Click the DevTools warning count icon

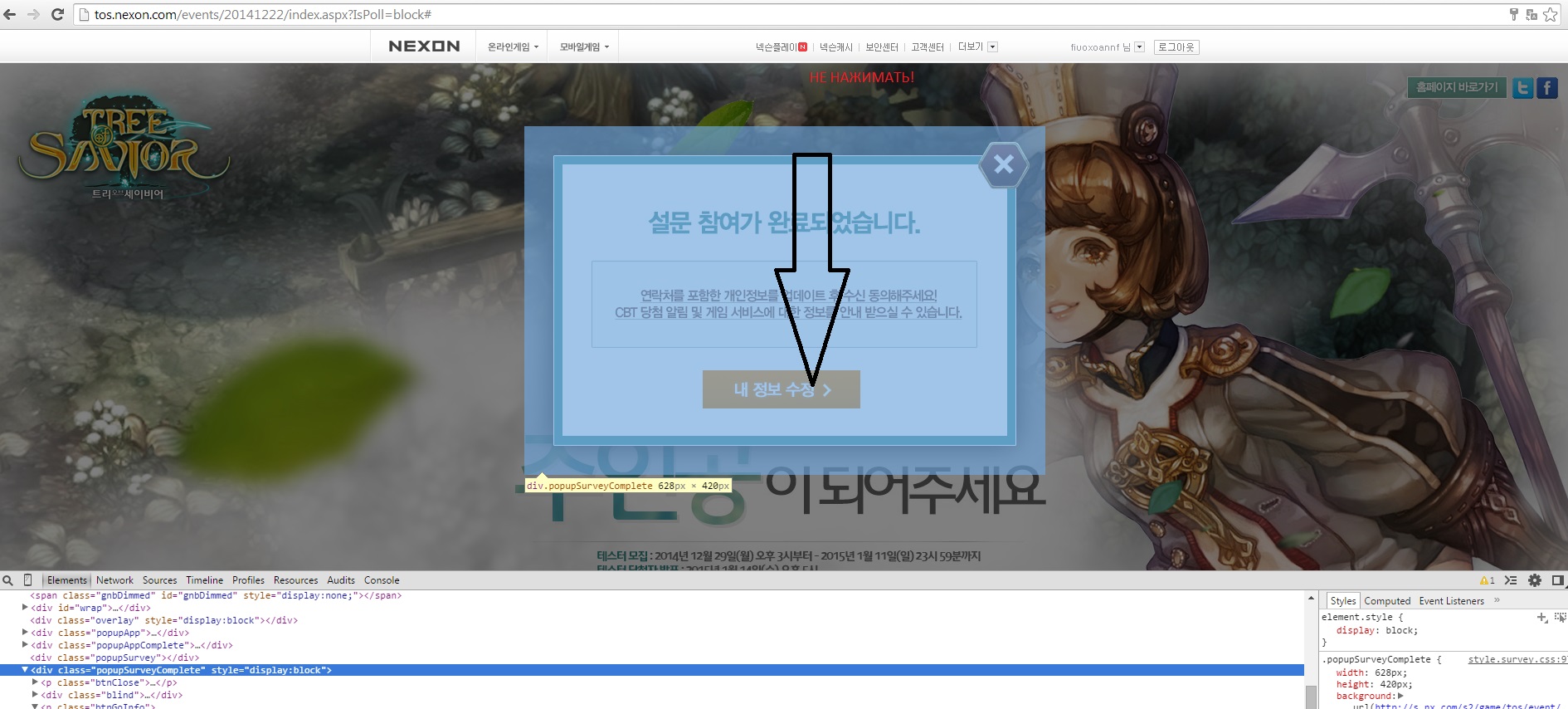1488,580
